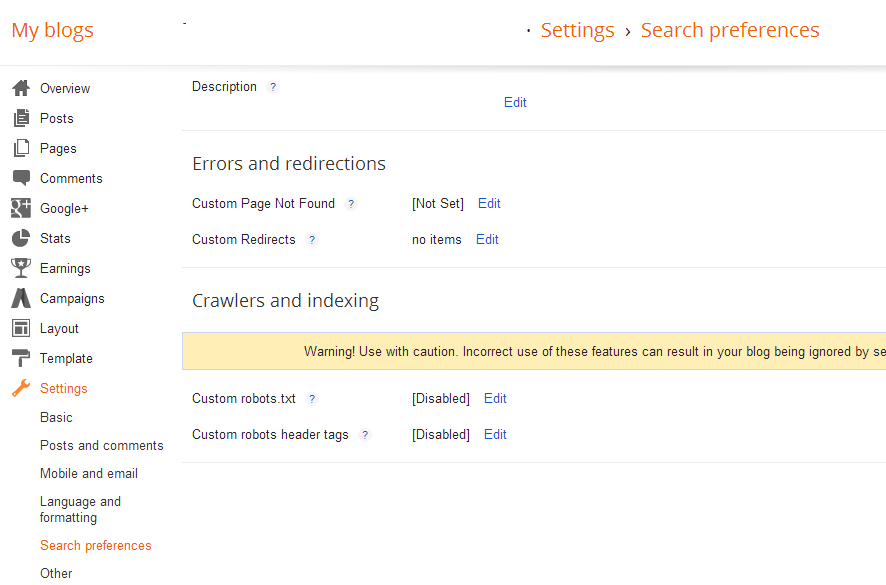Show help tooltip for Custom robots.txt

click(x=312, y=399)
